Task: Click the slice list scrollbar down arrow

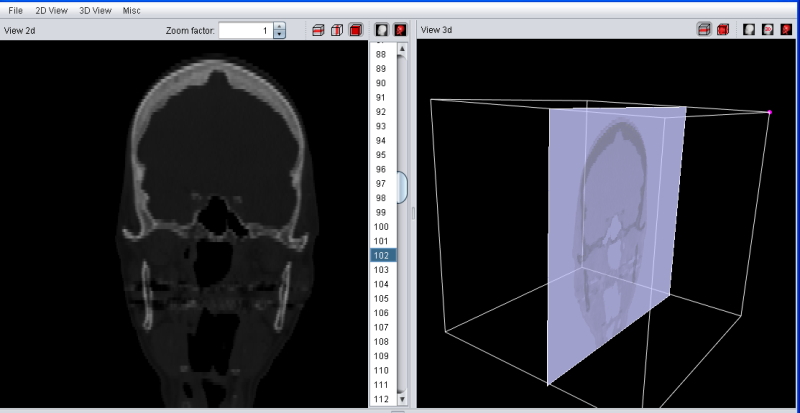Action: pyautogui.click(x=402, y=398)
